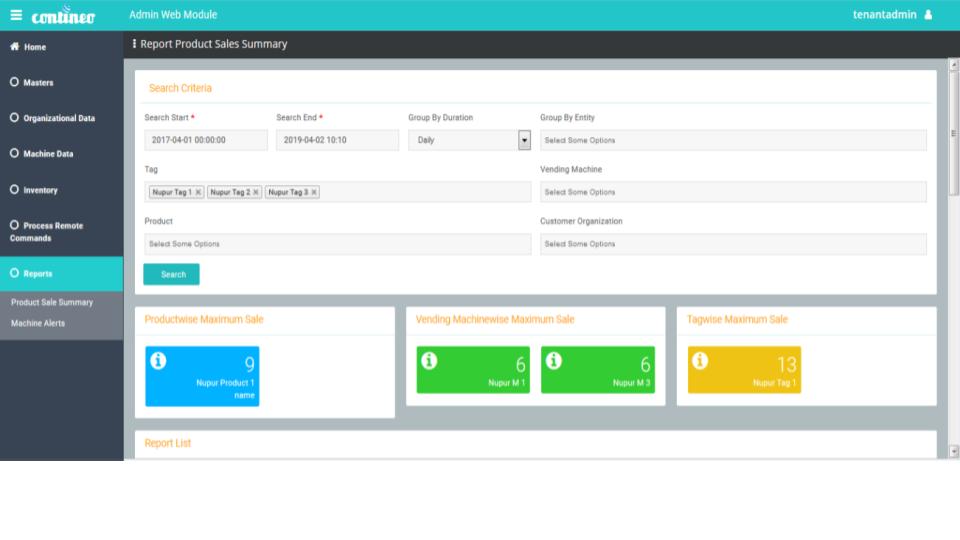Expand the Organizational Data menu
The image size is (960, 540).
(61, 118)
